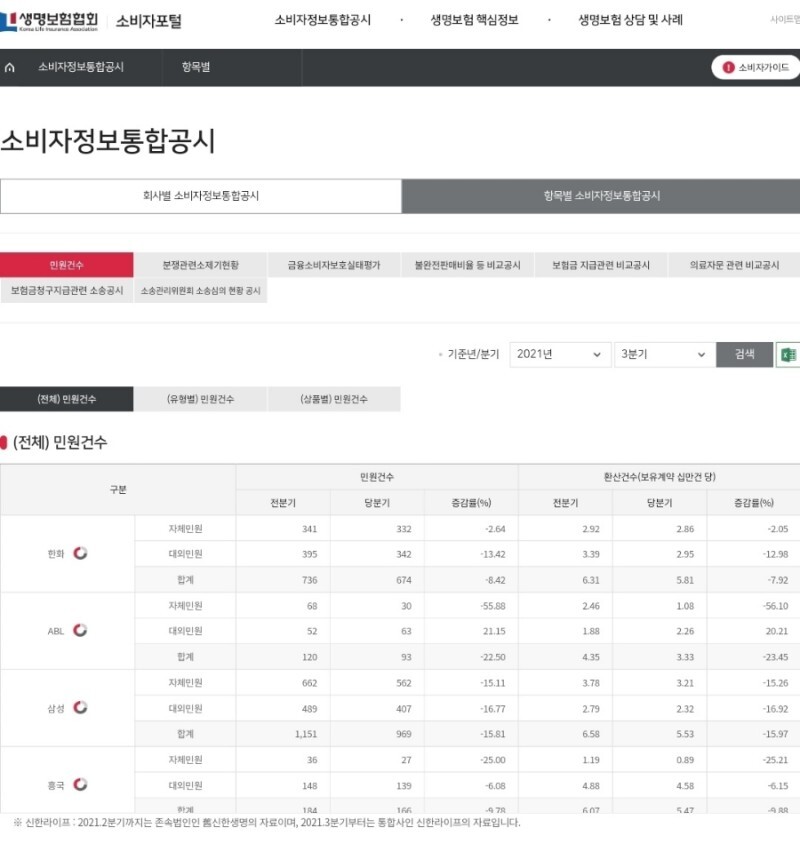Select the (상품별) 민원건수 sub-tab
Viewport: 800px width, 844px height.
click(x=334, y=399)
